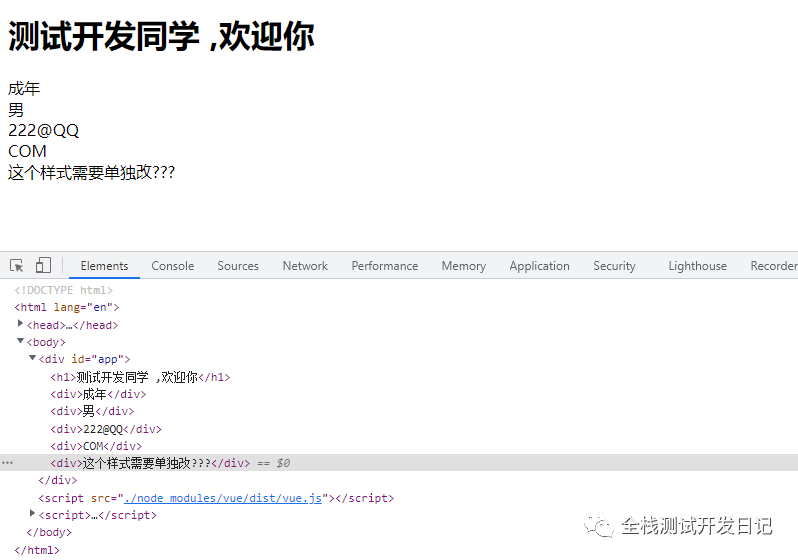Switch to the Elements tab
This screenshot has width=798, height=560.
104,266
